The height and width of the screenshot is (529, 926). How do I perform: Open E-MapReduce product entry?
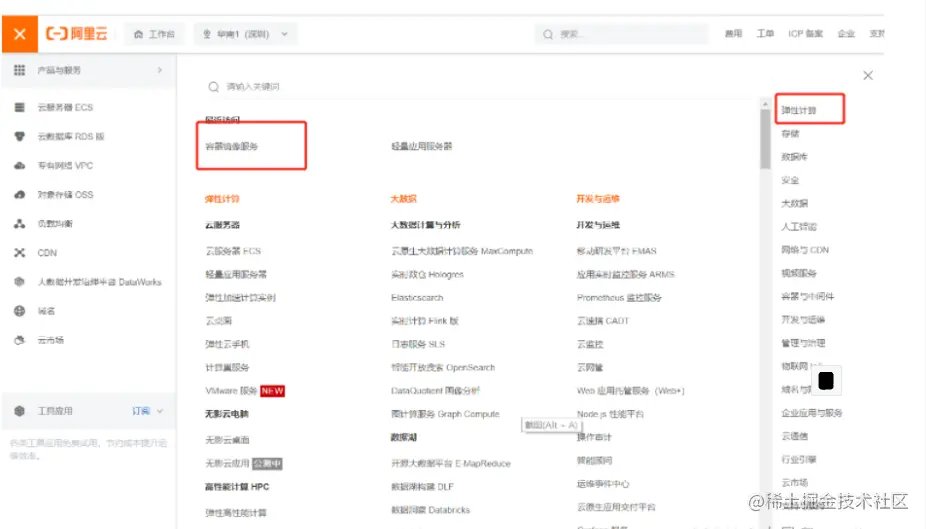451,463
